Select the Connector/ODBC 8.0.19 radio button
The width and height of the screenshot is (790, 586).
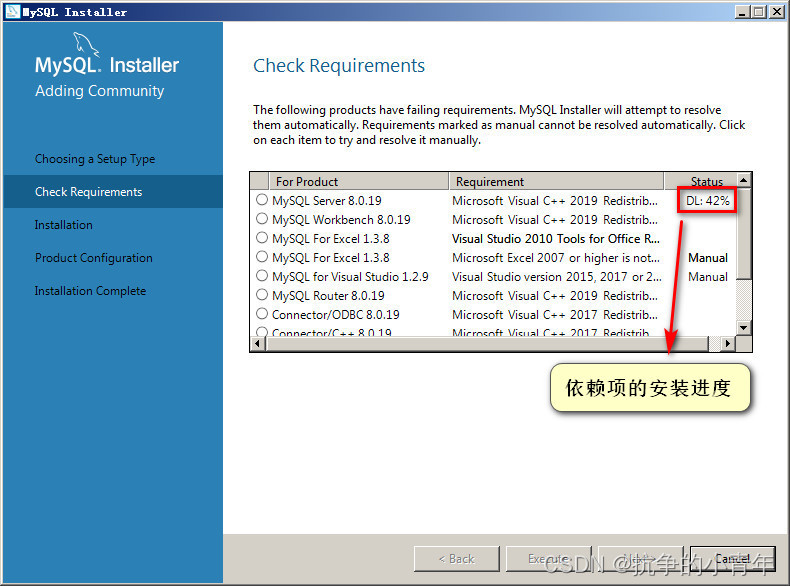(x=261, y=313)
